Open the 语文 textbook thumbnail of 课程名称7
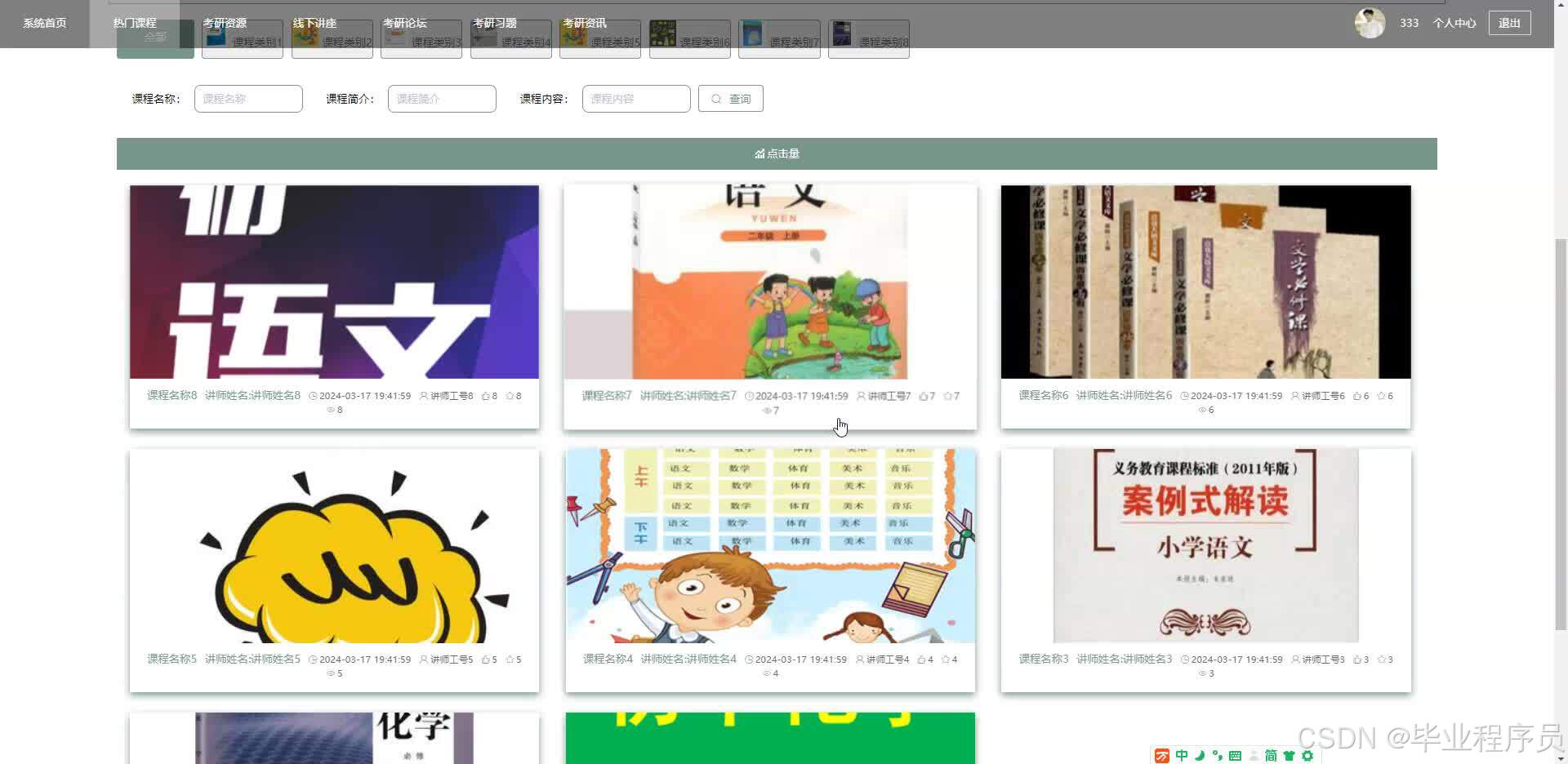 [770, 282]
